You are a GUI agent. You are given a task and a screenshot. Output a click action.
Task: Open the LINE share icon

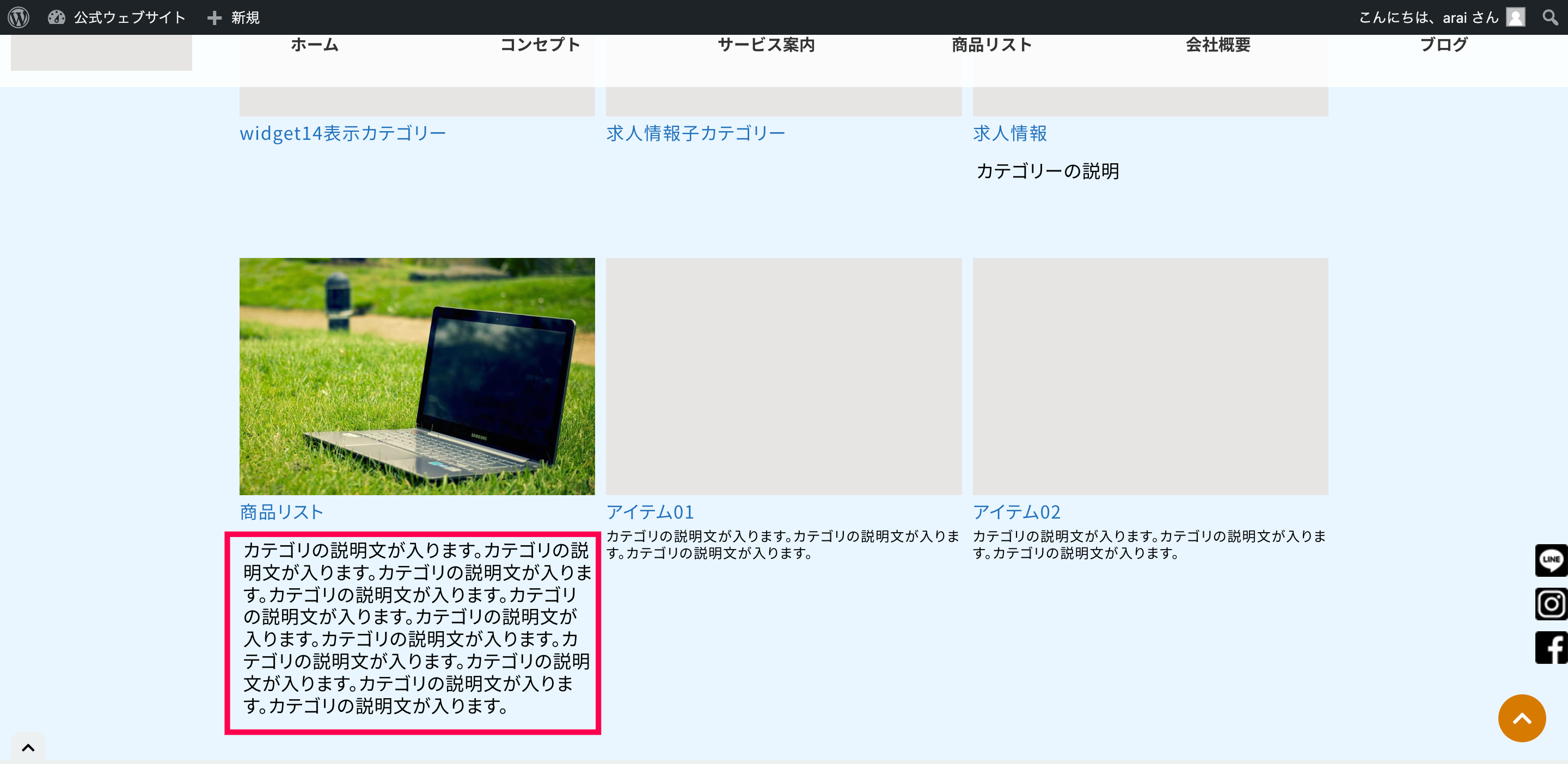coord(1551,559)
